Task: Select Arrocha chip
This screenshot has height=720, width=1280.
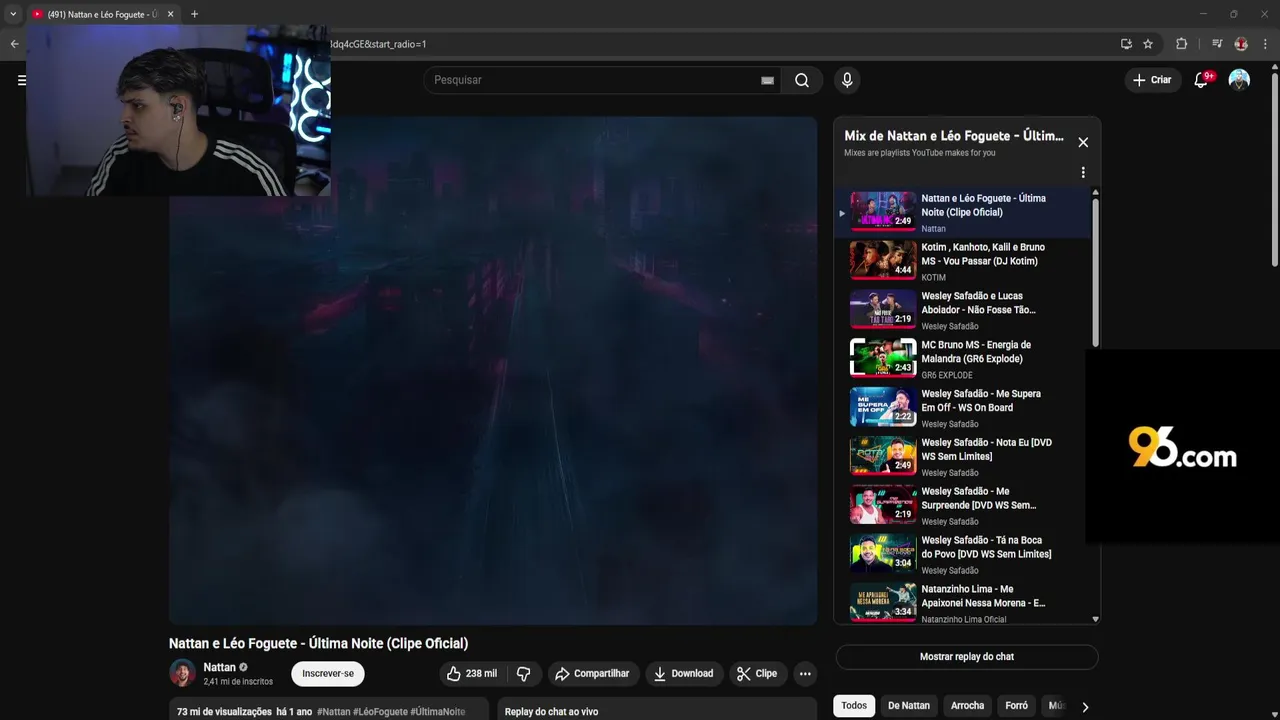Action: (x=967, y=705)
